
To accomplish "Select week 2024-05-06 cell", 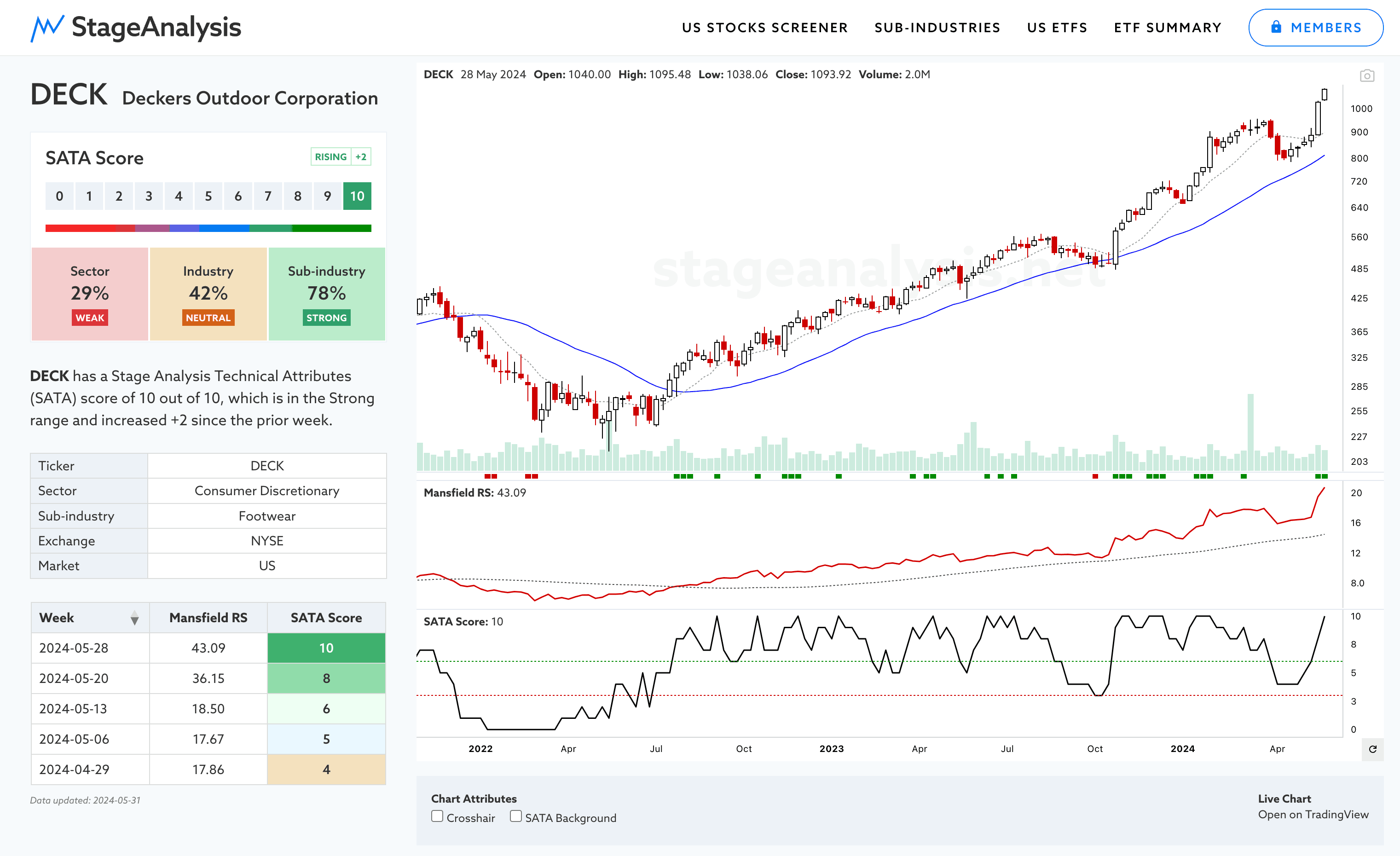I will (90, 739).
